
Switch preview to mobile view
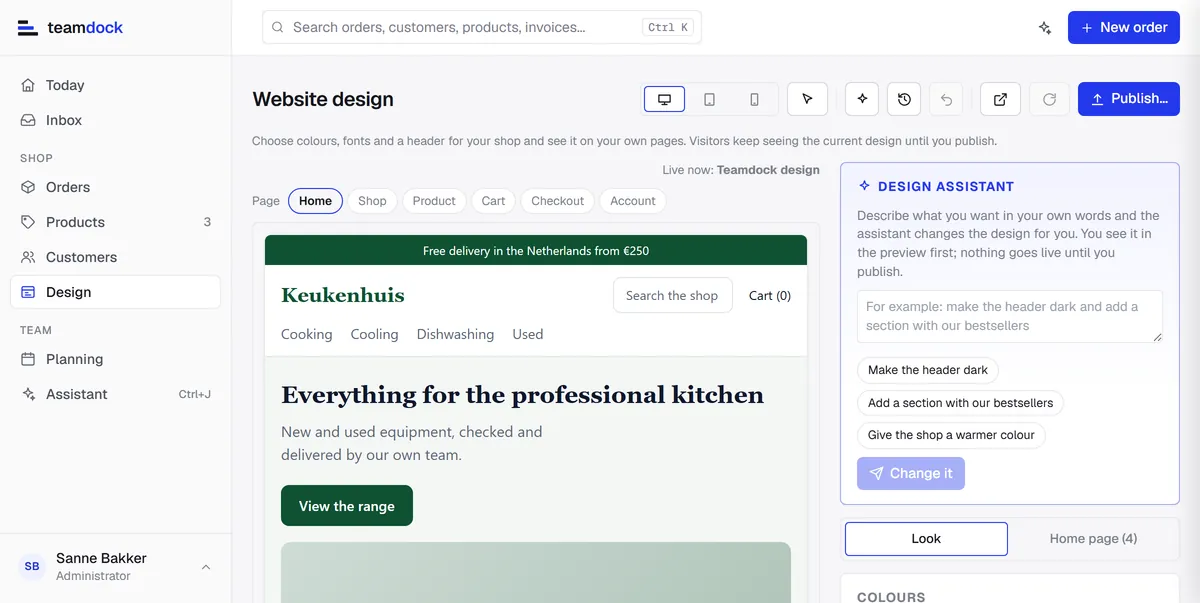click(x=754, y=99)
